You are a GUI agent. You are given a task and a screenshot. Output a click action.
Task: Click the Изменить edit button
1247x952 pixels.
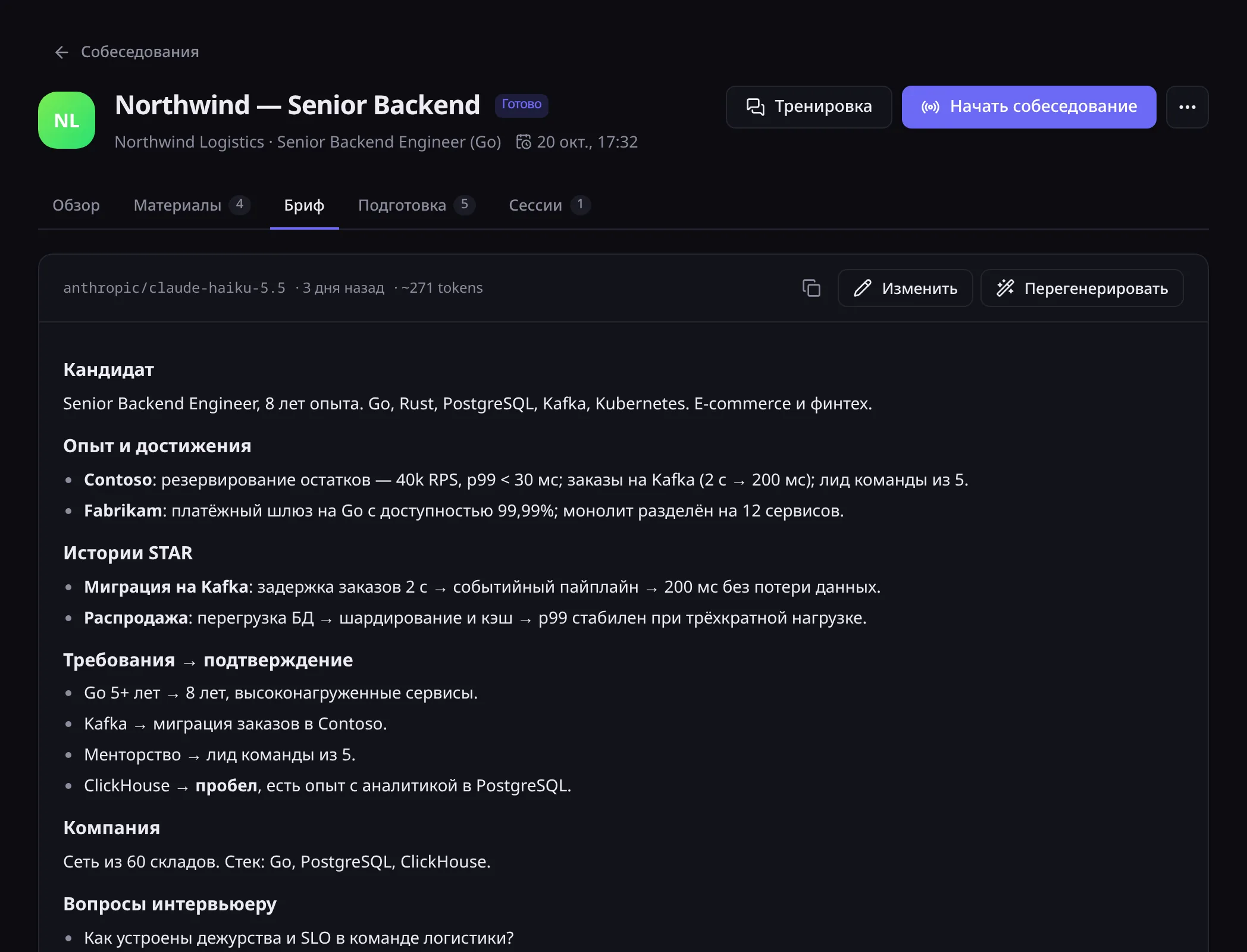click(905, 288)
